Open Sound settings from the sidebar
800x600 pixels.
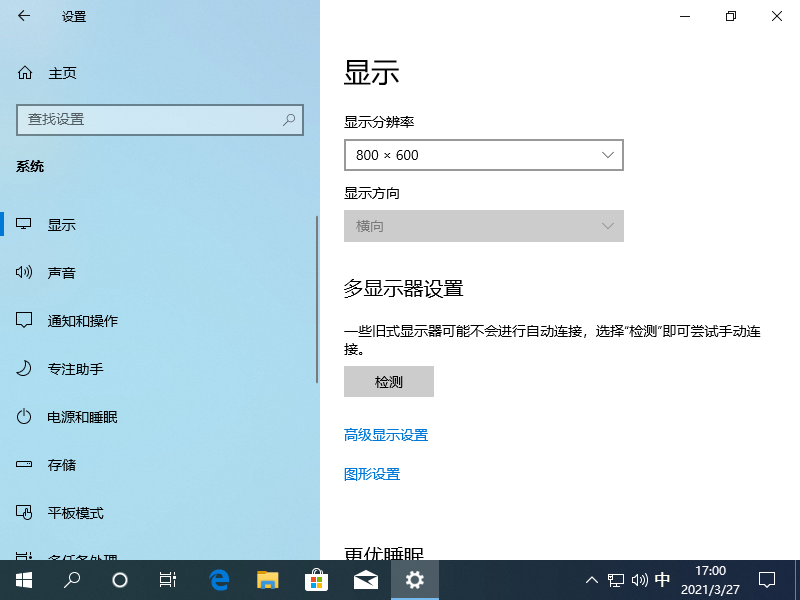click(62, 272)
